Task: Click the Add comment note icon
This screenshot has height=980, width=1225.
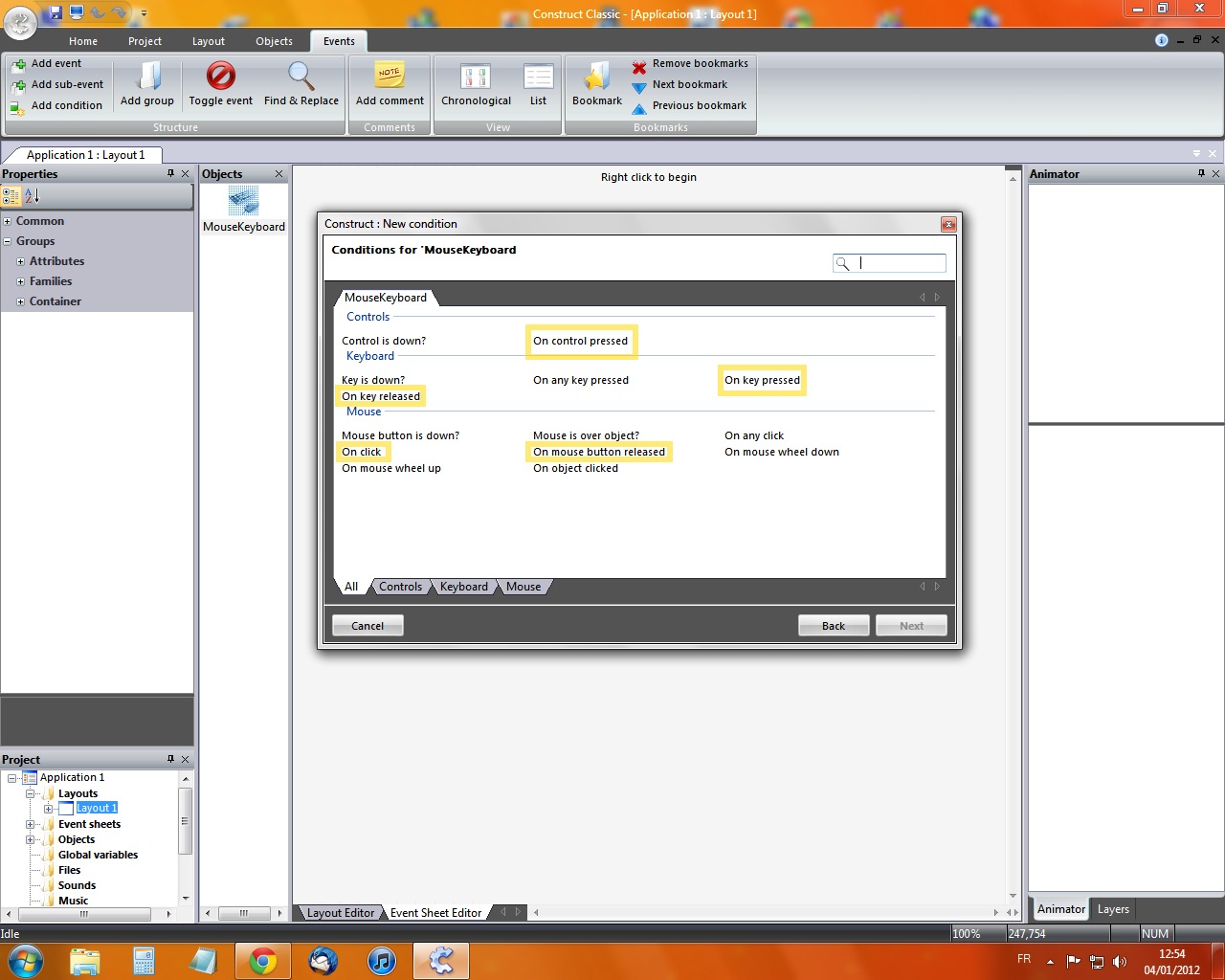Action: click(390, 76)
